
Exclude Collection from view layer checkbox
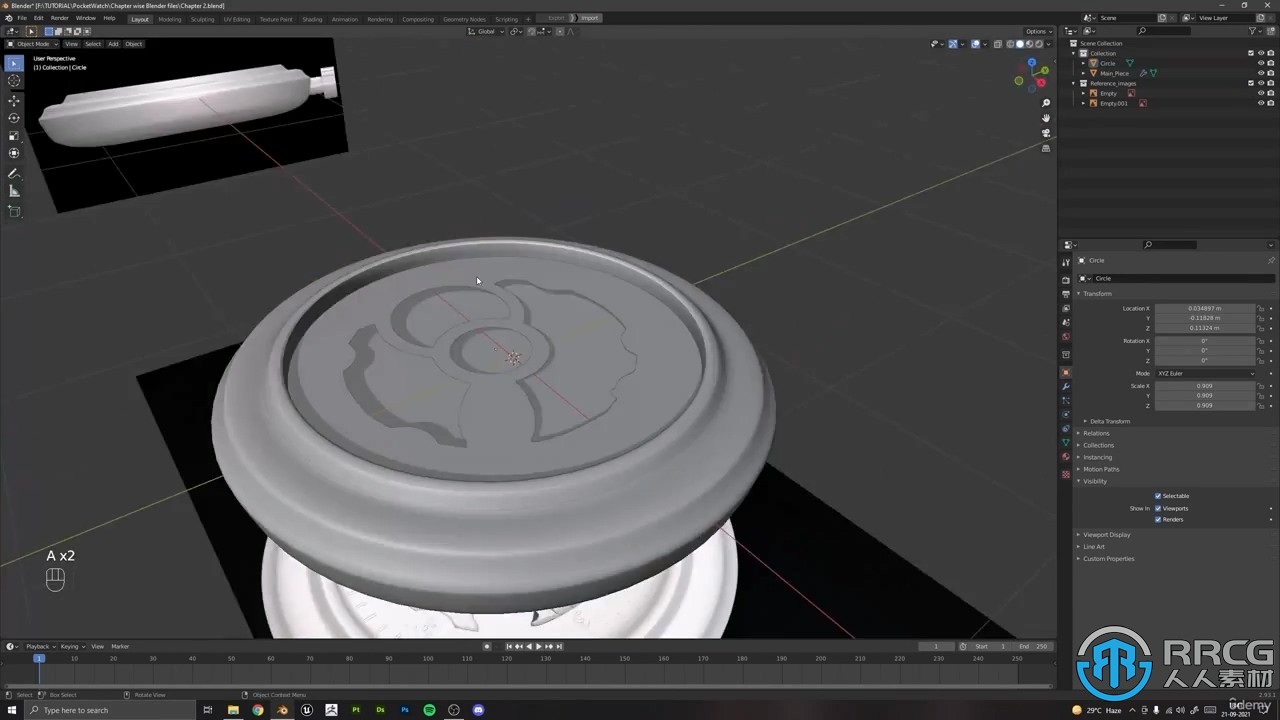coord(1250,53)
